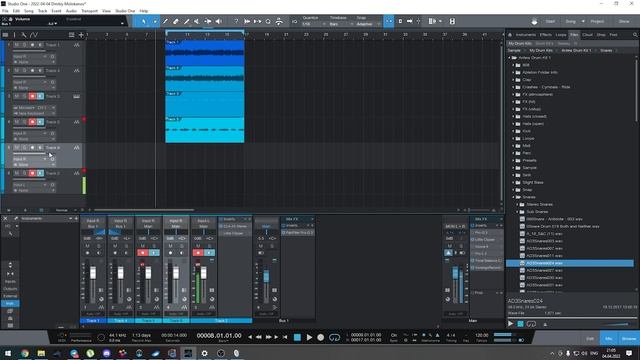
Task: Solo Track 1 channel in the mixer
Action: tap(98, 246)
